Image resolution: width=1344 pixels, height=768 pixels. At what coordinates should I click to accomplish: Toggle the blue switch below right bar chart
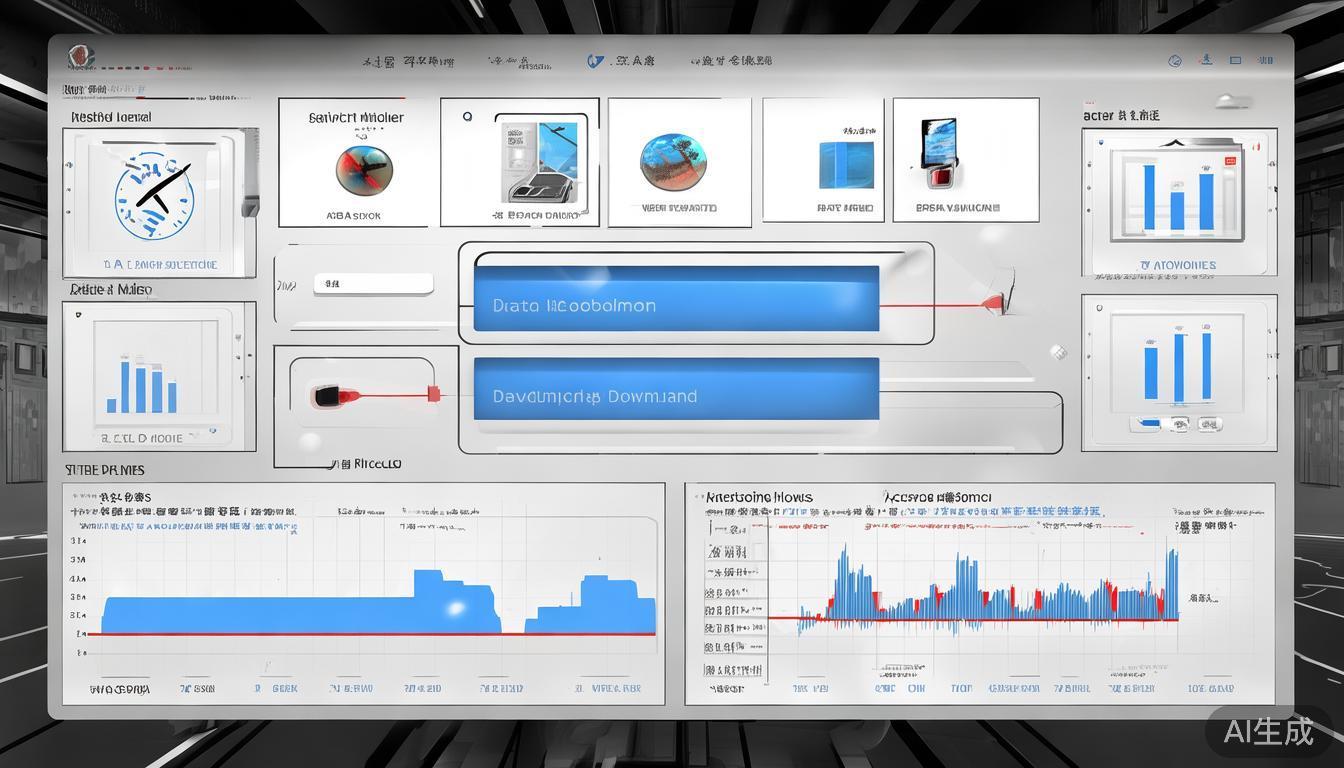(x=1146, y=424)
